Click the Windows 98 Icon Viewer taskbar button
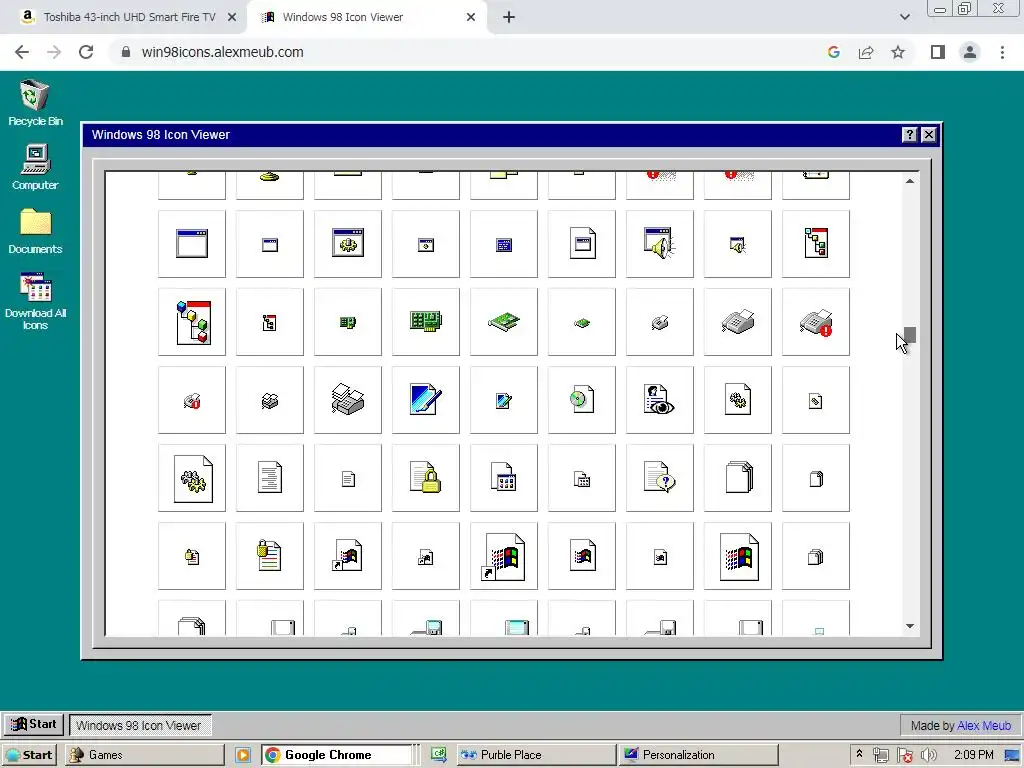1024x768 pixels. tap(140, 725)
